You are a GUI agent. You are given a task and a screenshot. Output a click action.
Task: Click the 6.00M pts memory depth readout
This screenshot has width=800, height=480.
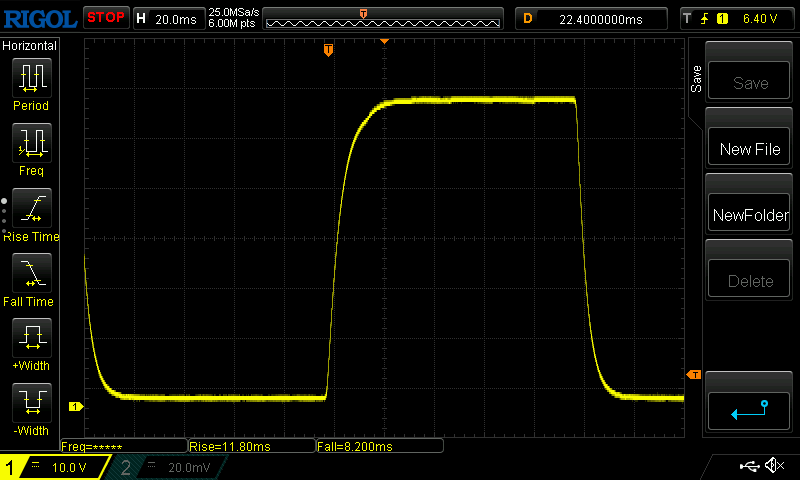coord(232,23)
